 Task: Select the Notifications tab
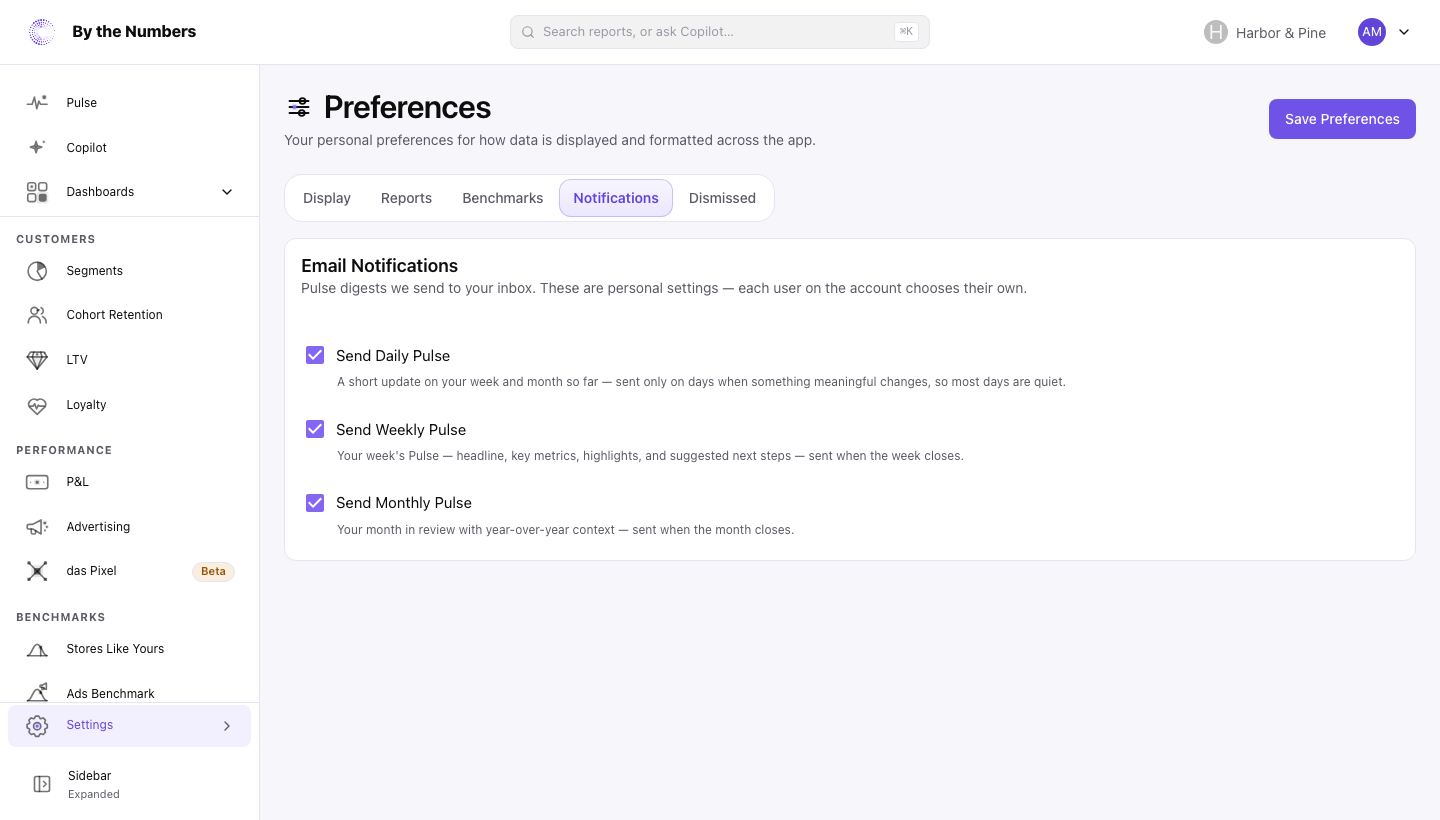[616, 198]
